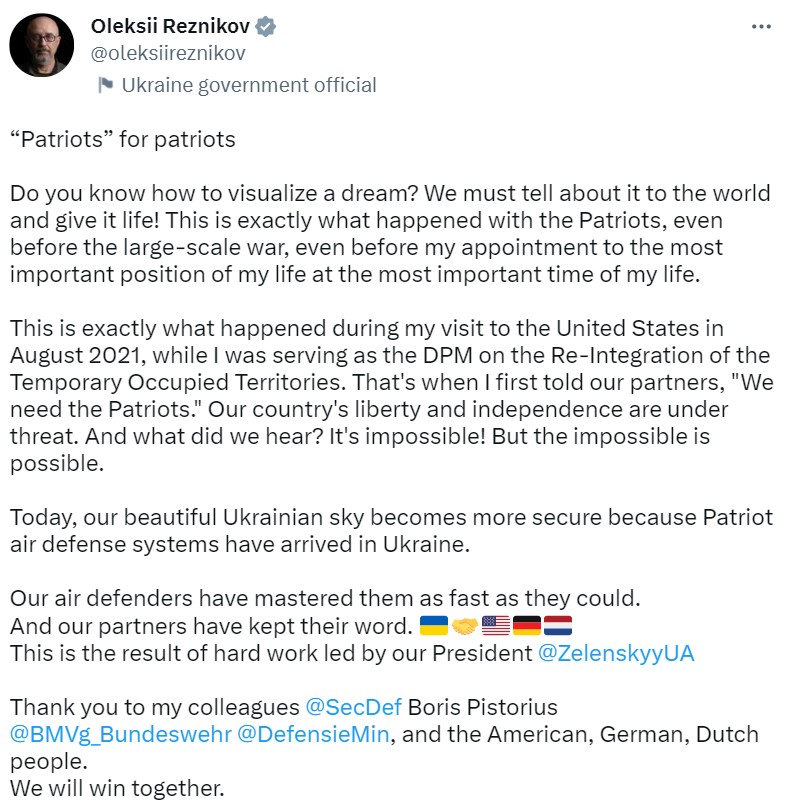Click the handshake emoji
This screenshot has width=789, height=802.
[x=464, y=627]
